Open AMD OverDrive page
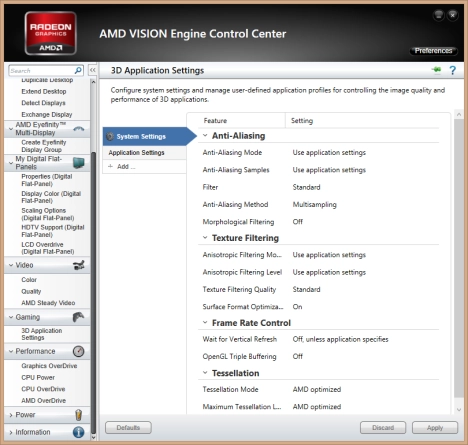This screenshot has width=468, height=445. (43, 400)
